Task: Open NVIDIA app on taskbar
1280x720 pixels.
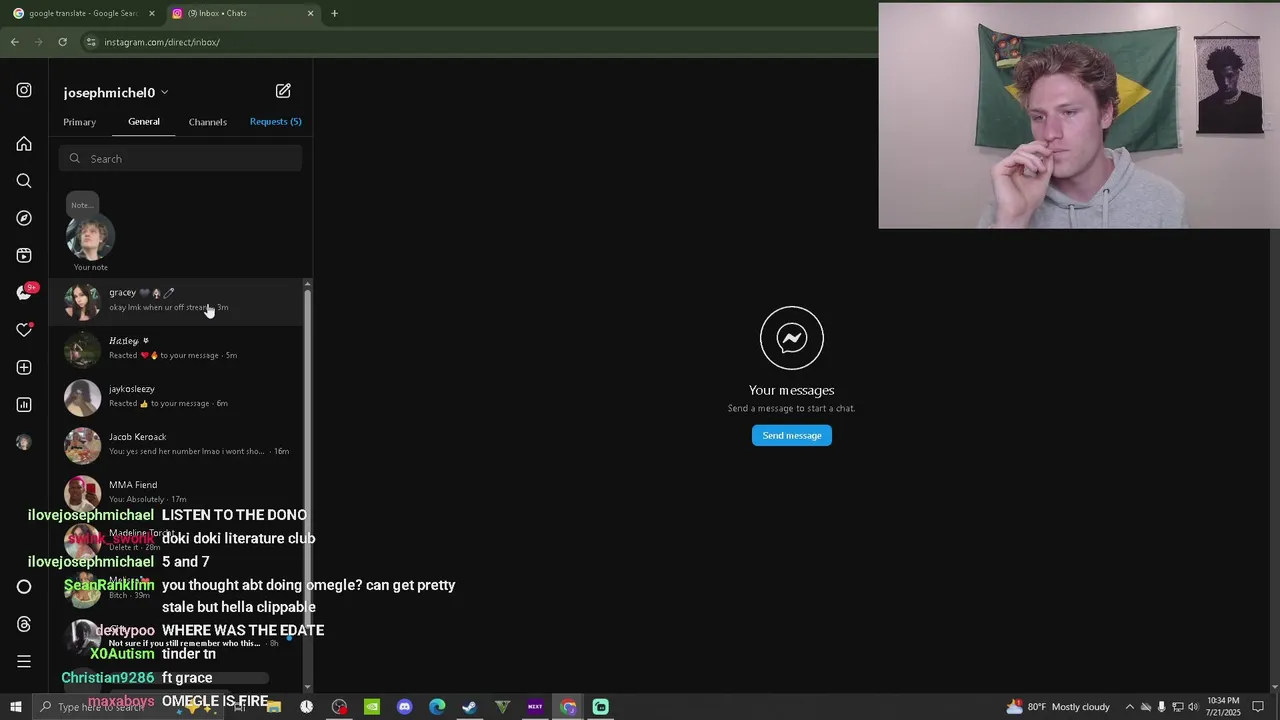Action: click(371, 707)
